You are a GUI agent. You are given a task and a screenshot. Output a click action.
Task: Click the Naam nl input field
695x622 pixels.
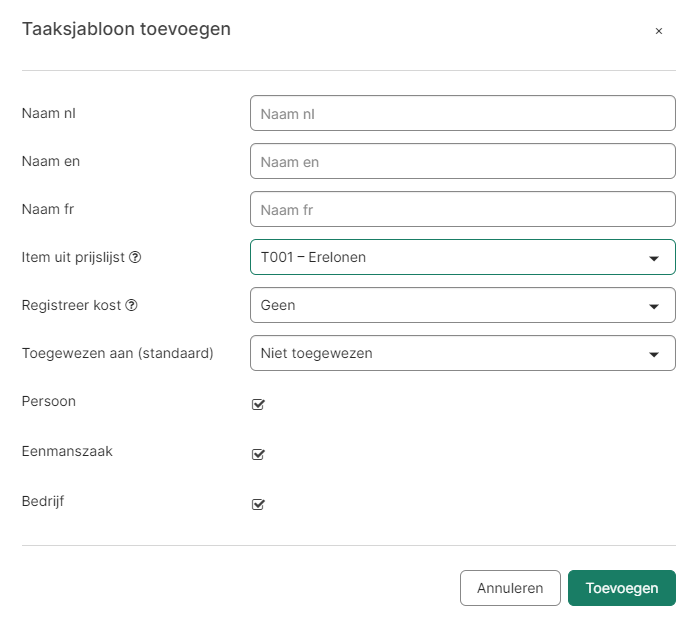tap(463, 113)
